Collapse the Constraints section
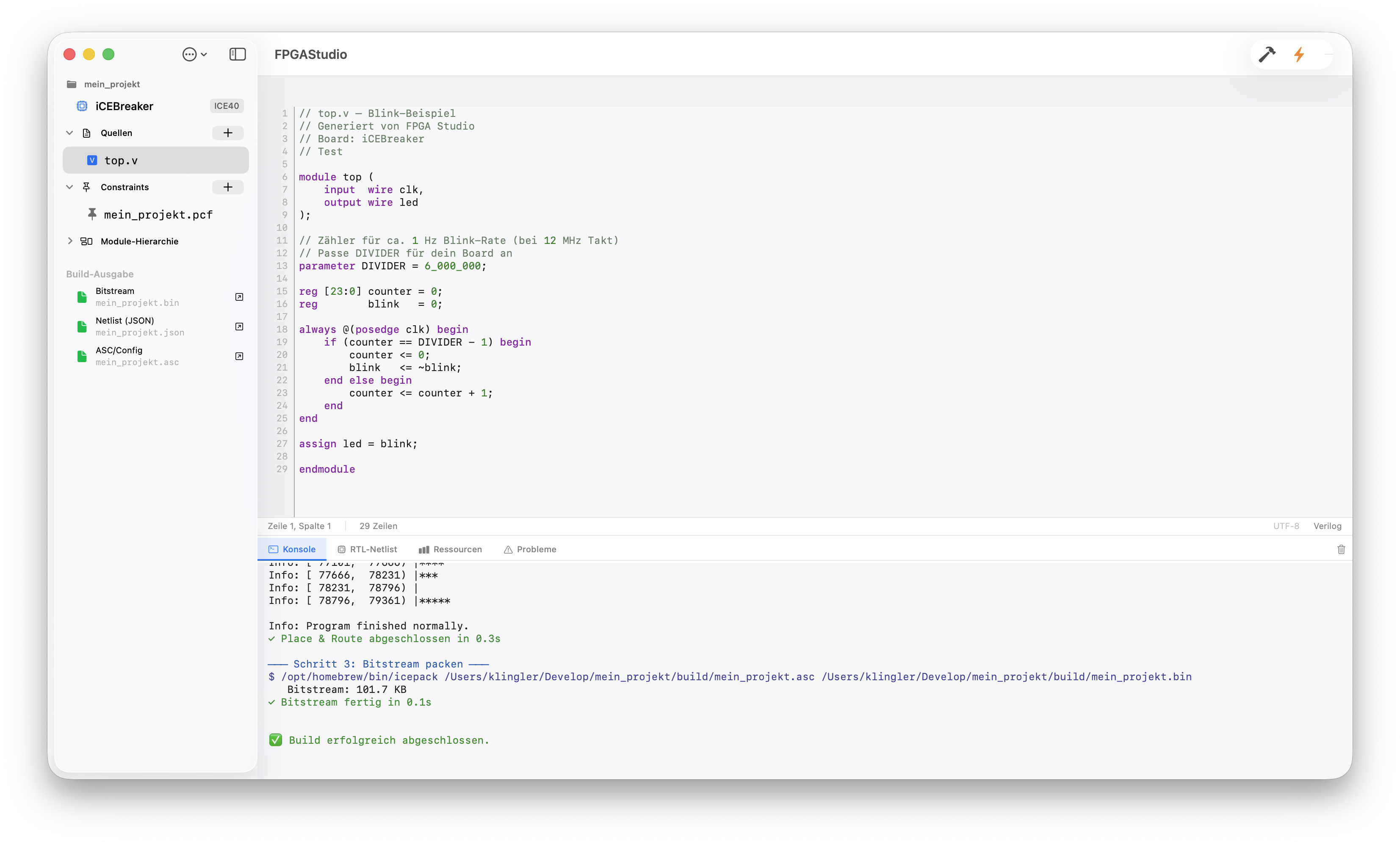Screen dimensions: 1400x842 70,187
